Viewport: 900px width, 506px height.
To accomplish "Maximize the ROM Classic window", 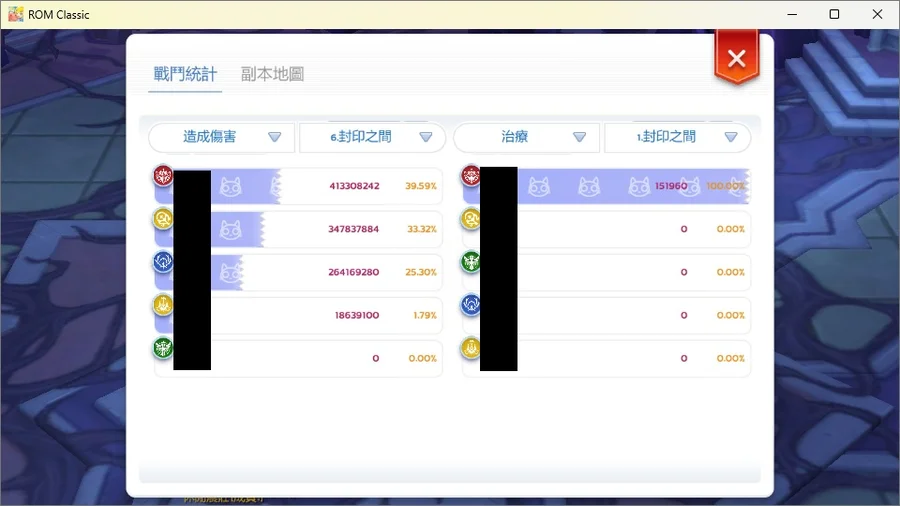I will tap(834, 14).
